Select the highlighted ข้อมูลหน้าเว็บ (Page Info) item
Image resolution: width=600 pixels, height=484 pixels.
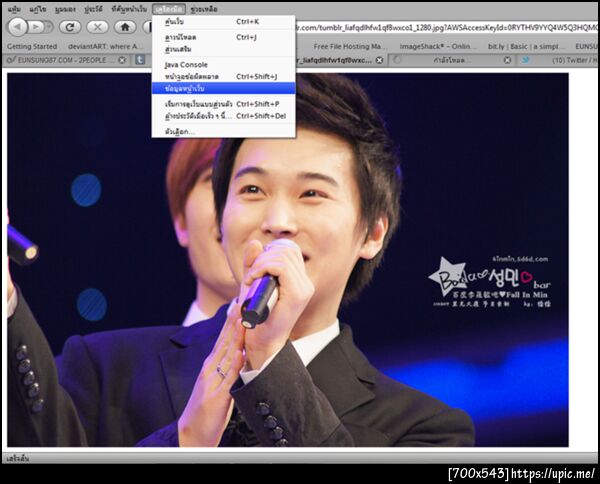point(224,88)
